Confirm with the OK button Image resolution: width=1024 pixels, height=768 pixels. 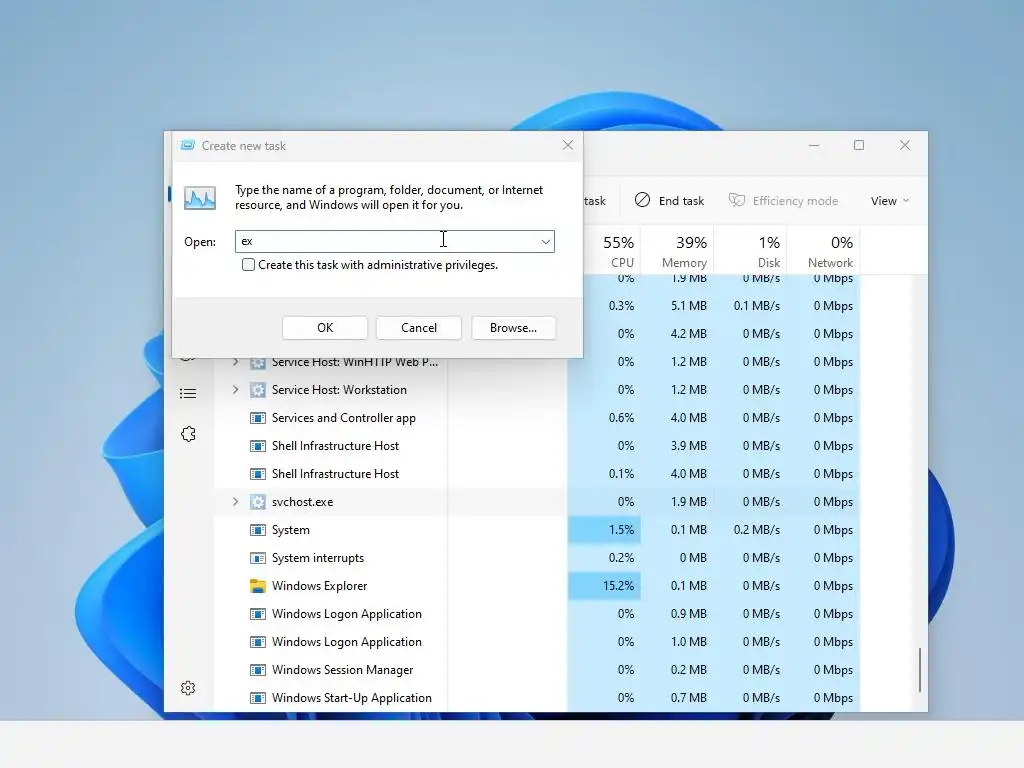click(x=325, y=328)
